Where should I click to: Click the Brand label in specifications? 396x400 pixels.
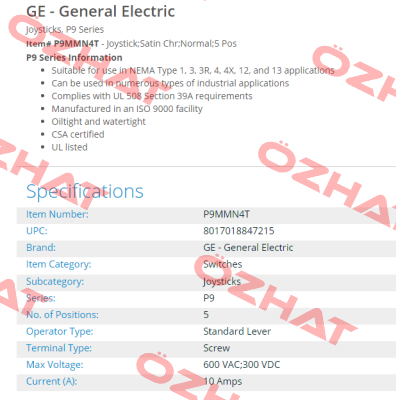41,248
